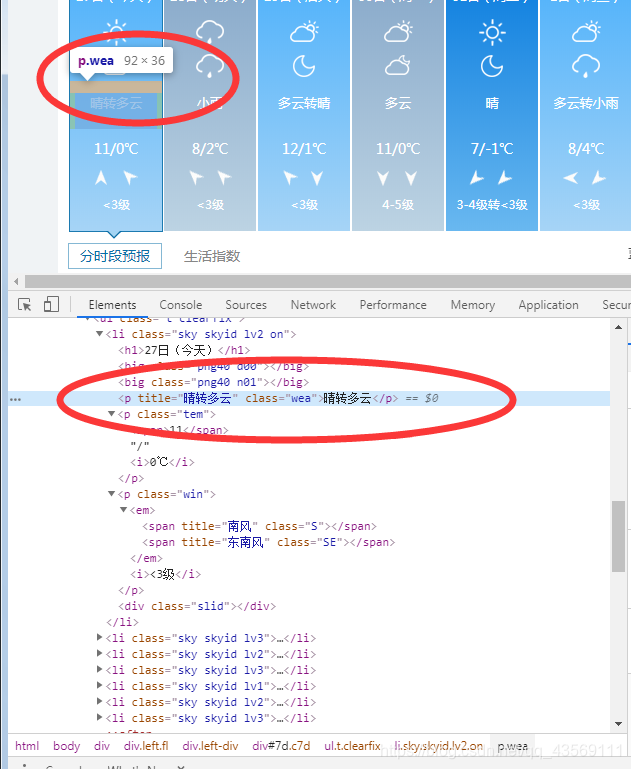The height and width of the screenshot is (769, 631).
Task: Toggle the device toolbar icon
Action: [51, 305]
